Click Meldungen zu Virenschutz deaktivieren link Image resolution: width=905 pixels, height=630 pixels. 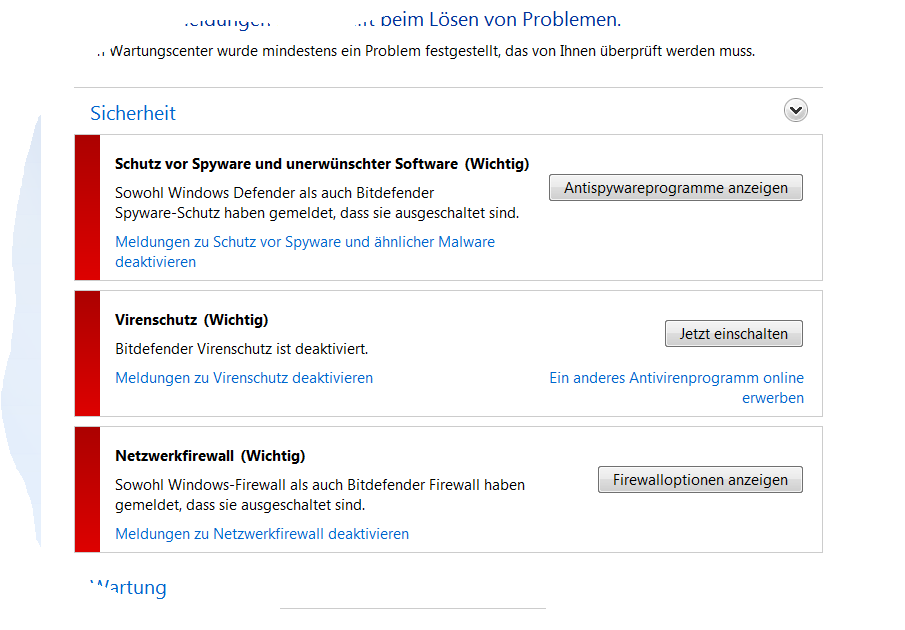pos(244,378)
